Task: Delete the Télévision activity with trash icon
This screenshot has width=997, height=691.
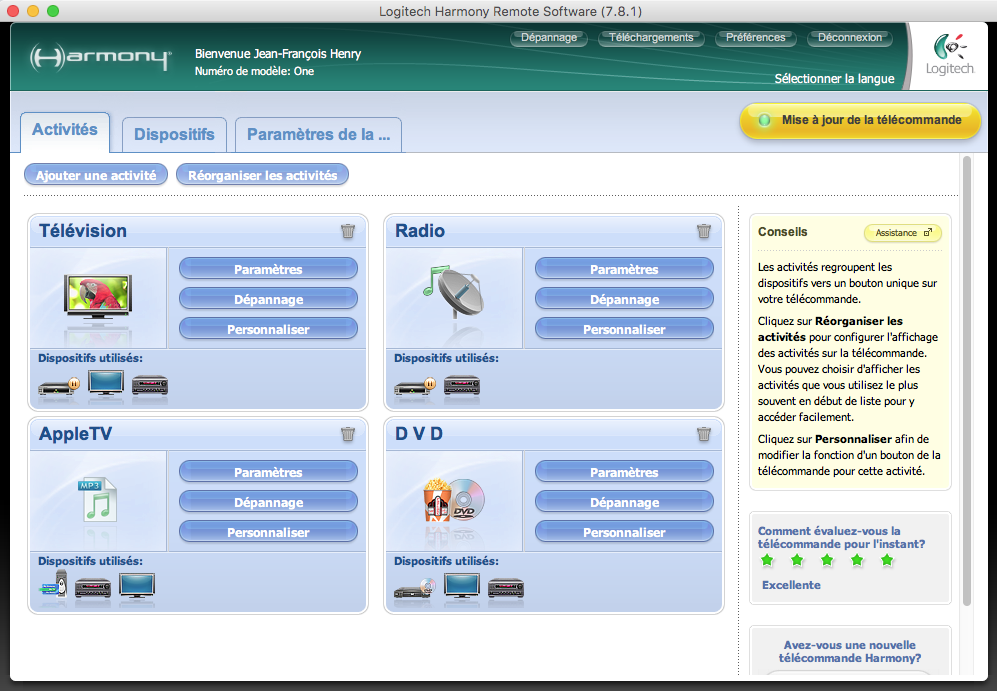Action: [x=348, y=231]
